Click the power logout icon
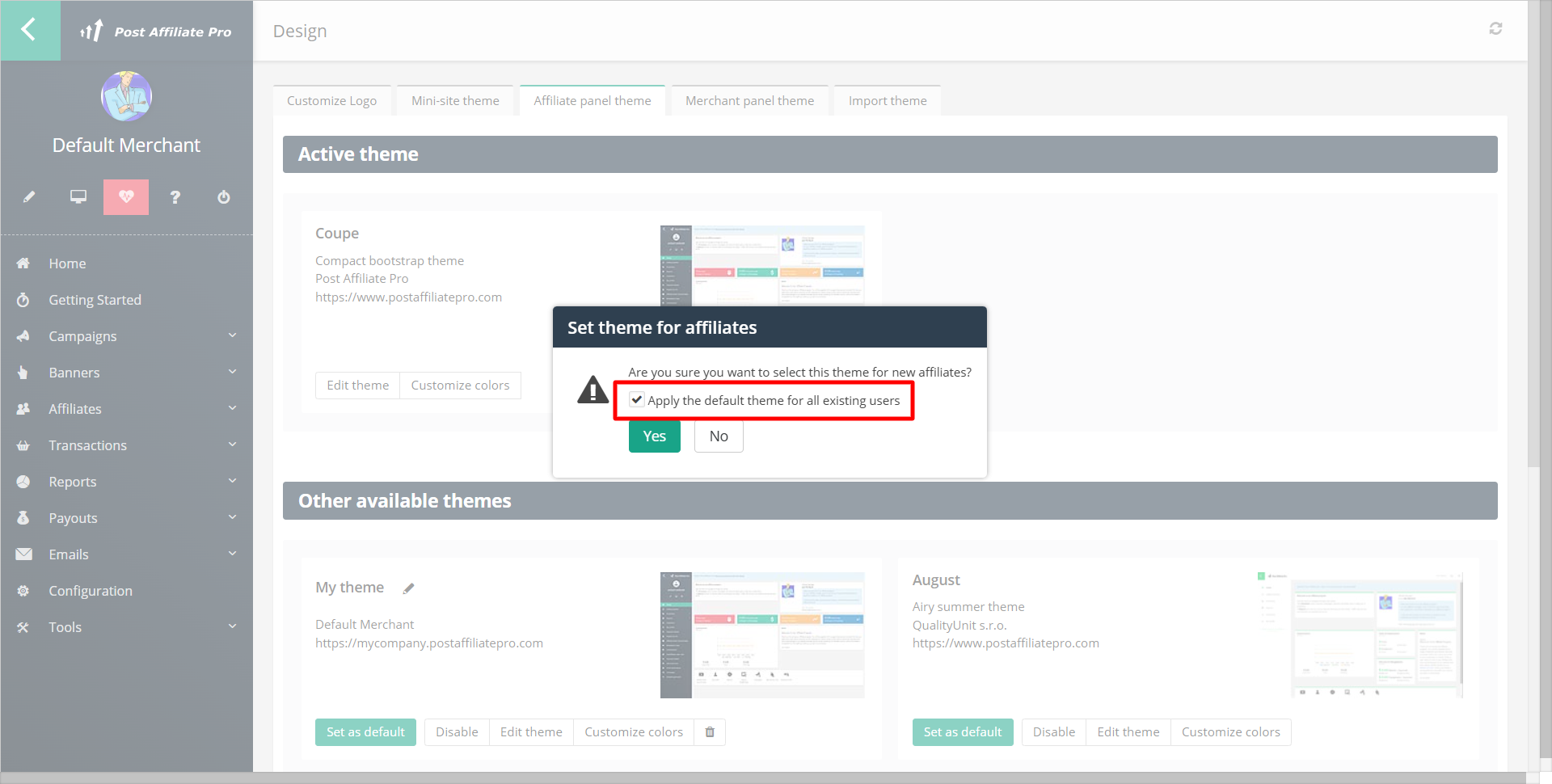This screenshot has width=1552, height=784. click(x=224, y=197)
